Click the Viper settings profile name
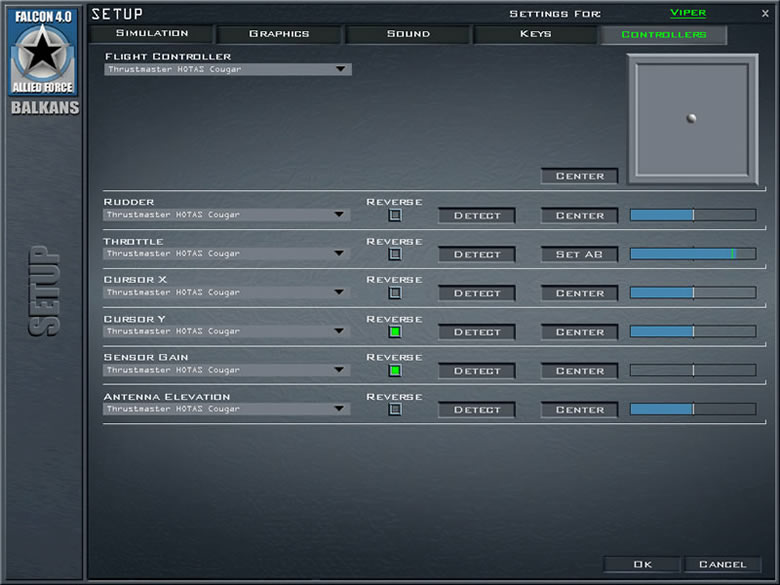 pos(687,13)
